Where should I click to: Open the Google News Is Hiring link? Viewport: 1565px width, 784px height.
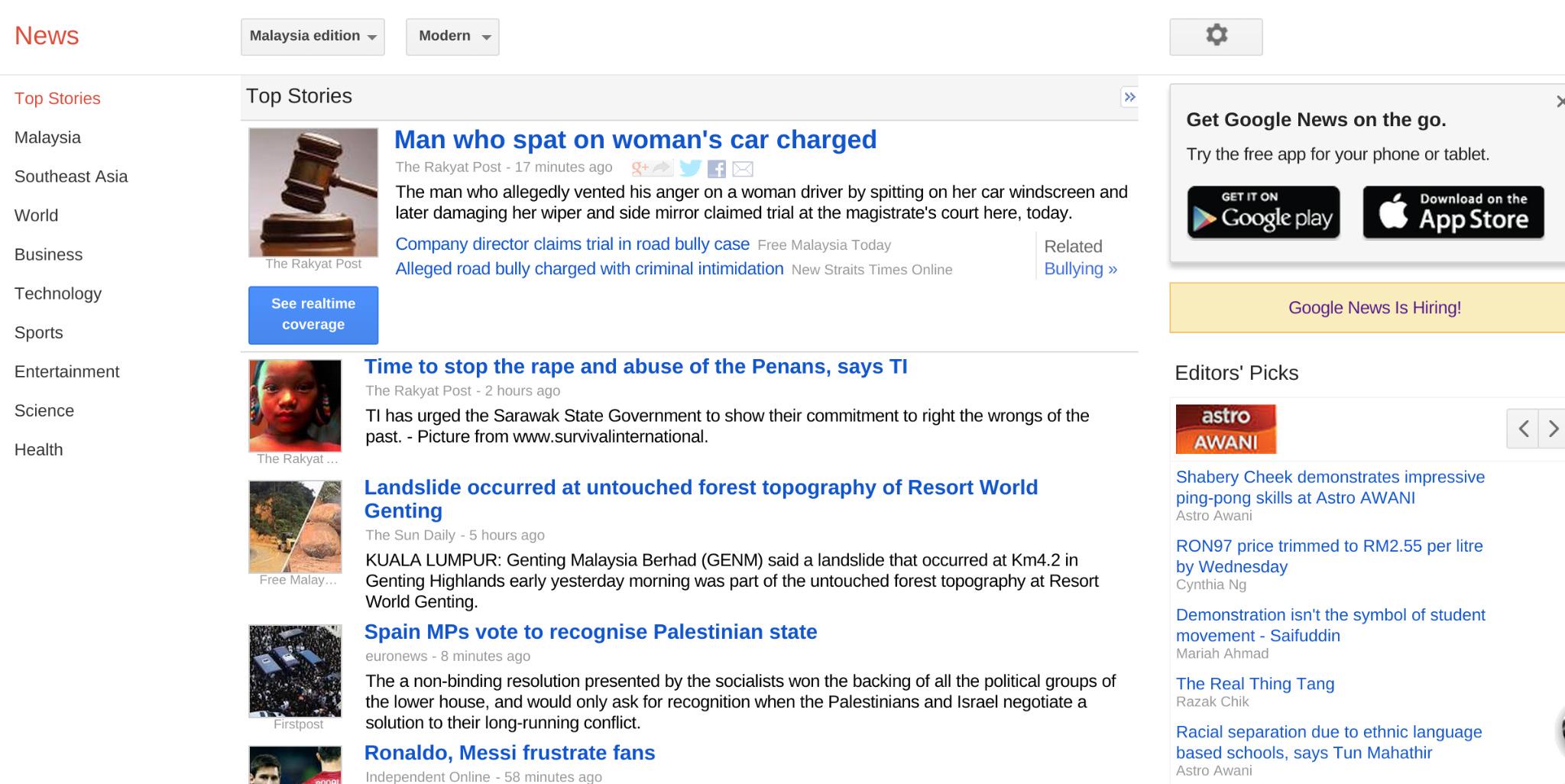[1374, 307]
